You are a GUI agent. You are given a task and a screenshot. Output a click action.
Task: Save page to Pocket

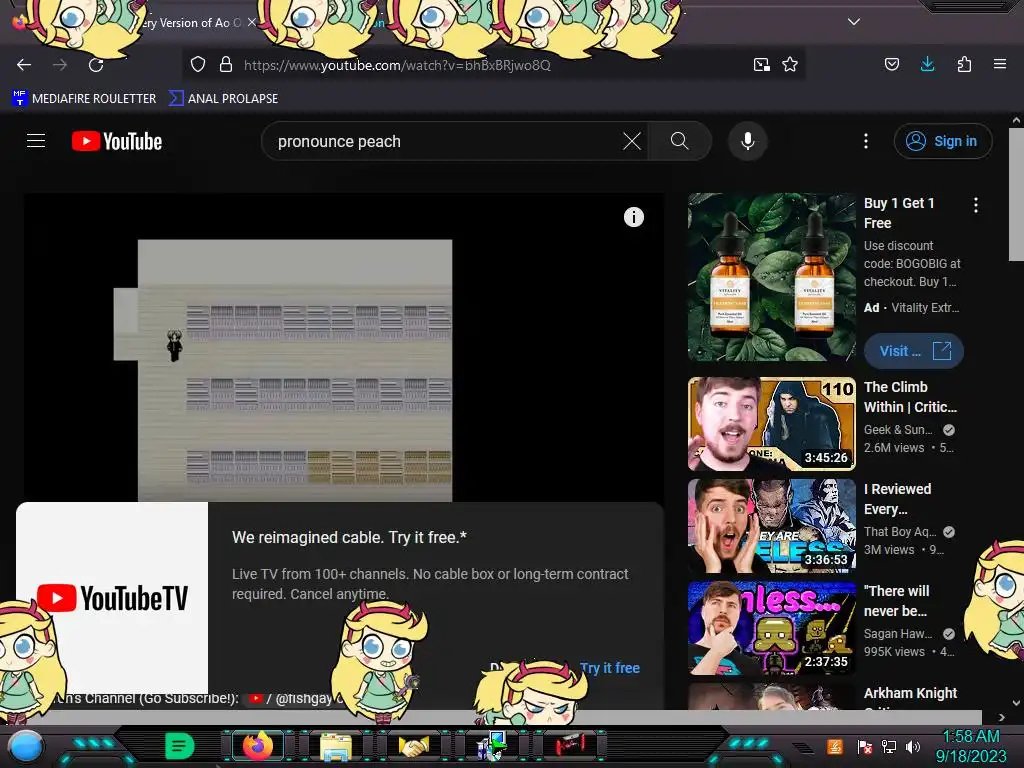(x=891, y=64)
